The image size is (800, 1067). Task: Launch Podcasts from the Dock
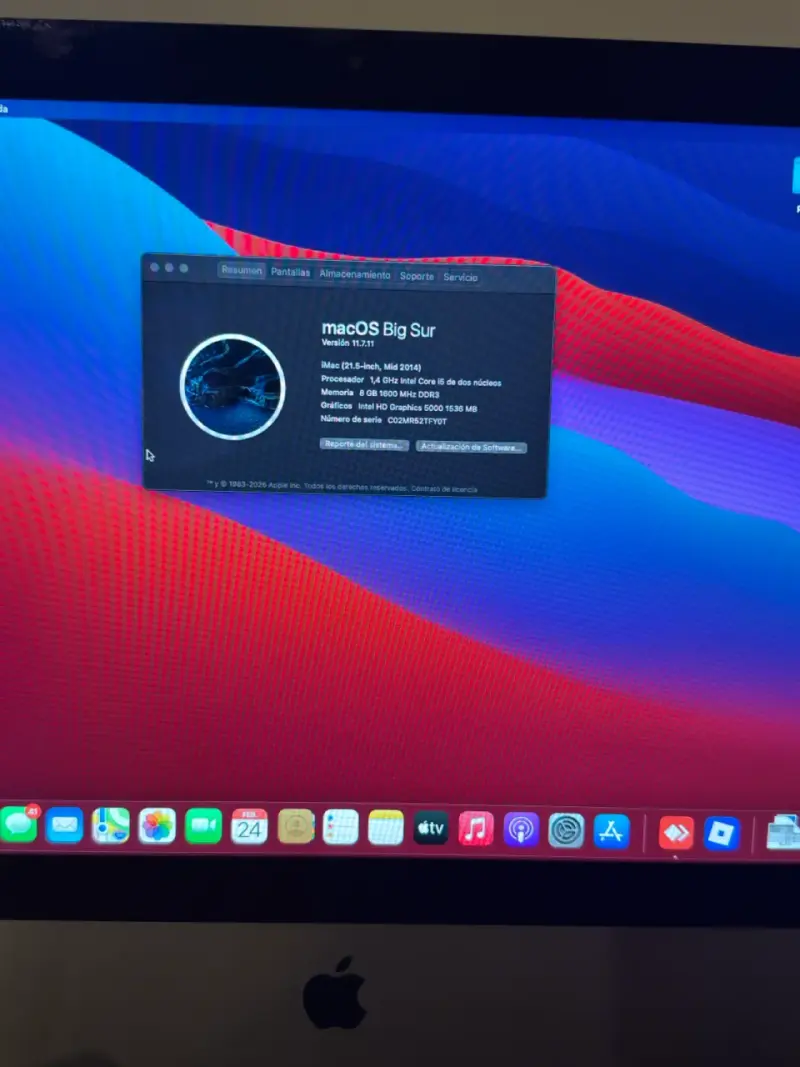tap(521, 830)
